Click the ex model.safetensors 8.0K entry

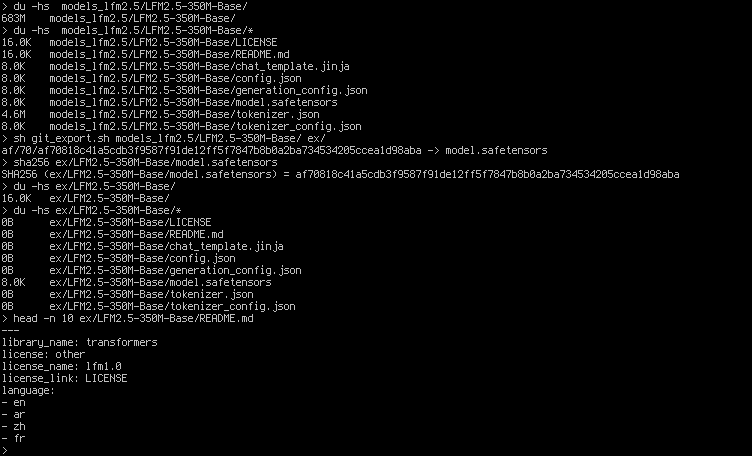click(x=136, y=282)
